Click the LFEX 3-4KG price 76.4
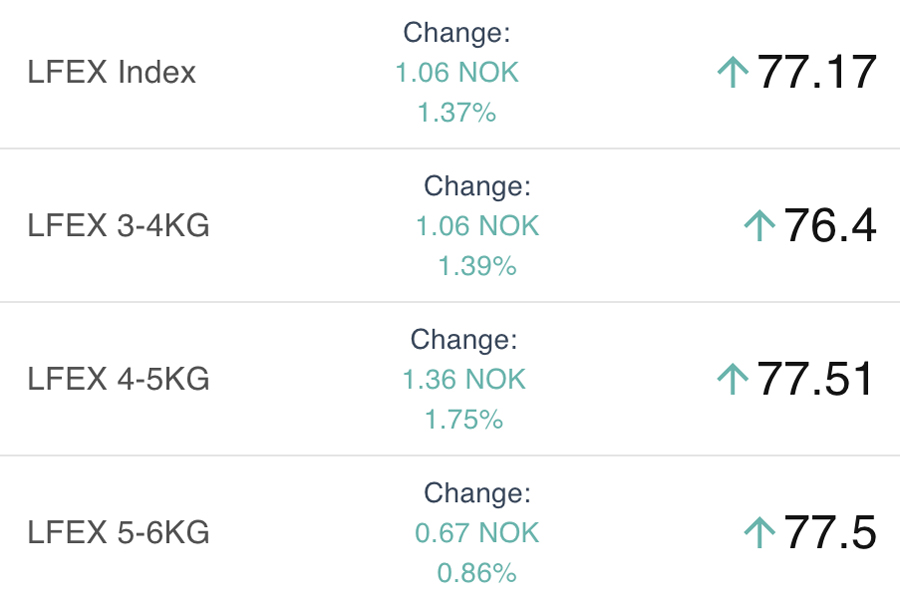Viewport: 900px width, 600px height. tap(830, 226)
